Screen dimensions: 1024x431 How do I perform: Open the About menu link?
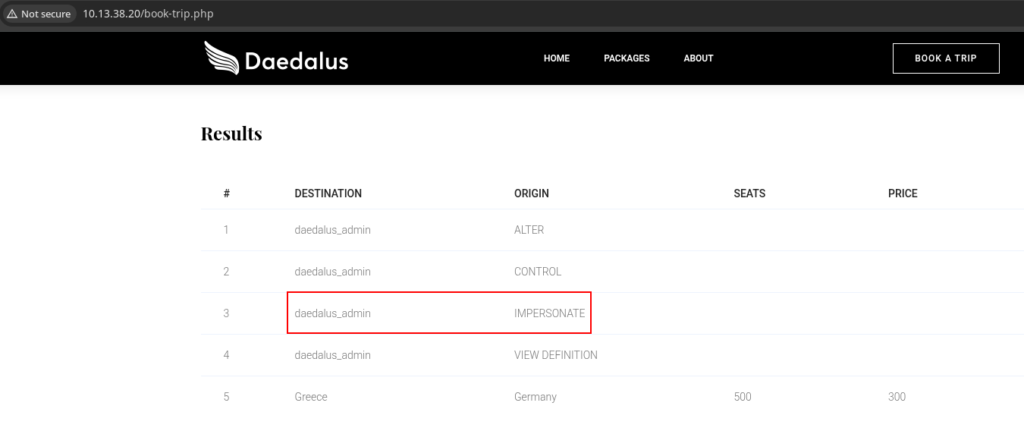[x=698, y=59]
